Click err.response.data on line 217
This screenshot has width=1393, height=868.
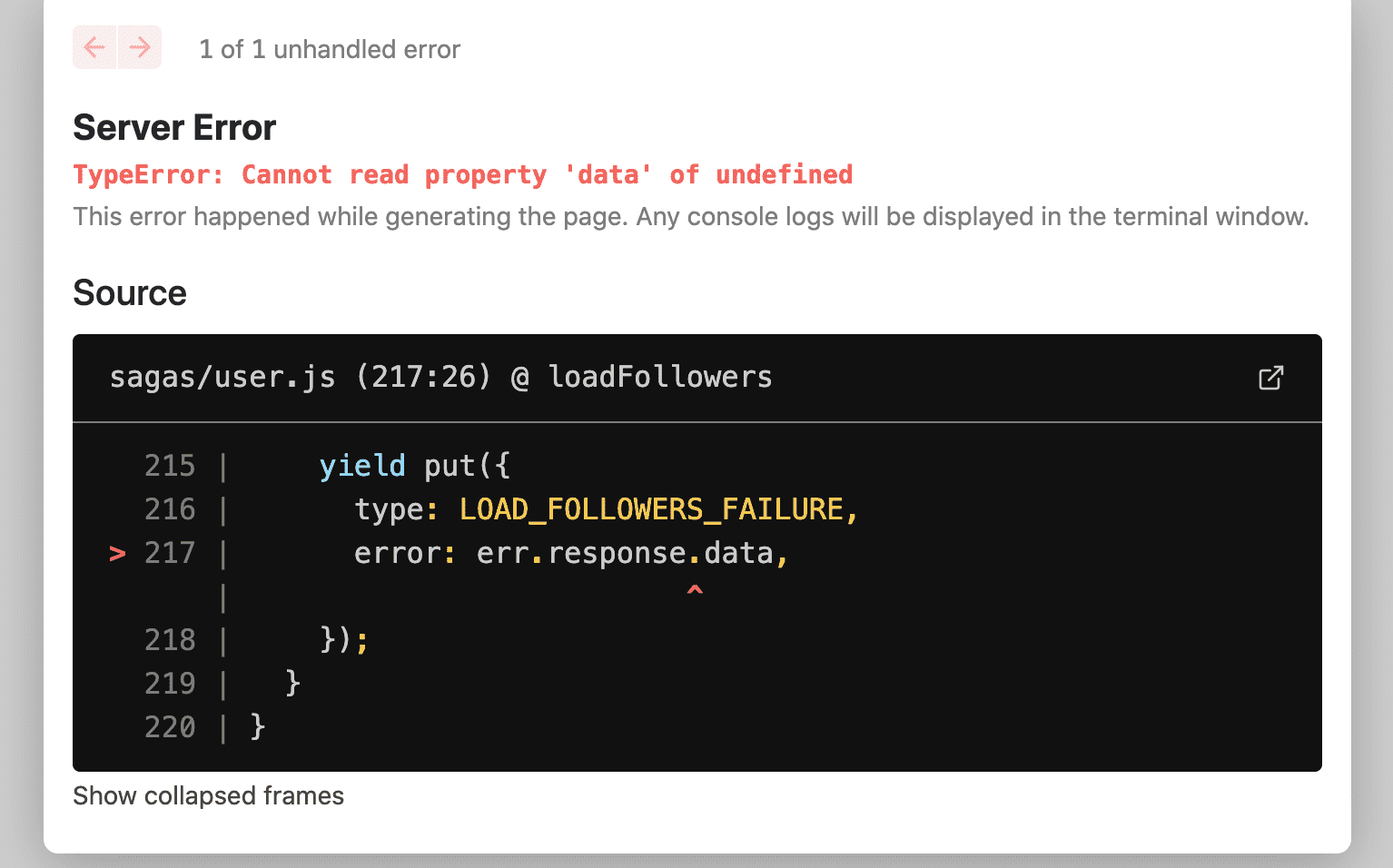[625, 553]
